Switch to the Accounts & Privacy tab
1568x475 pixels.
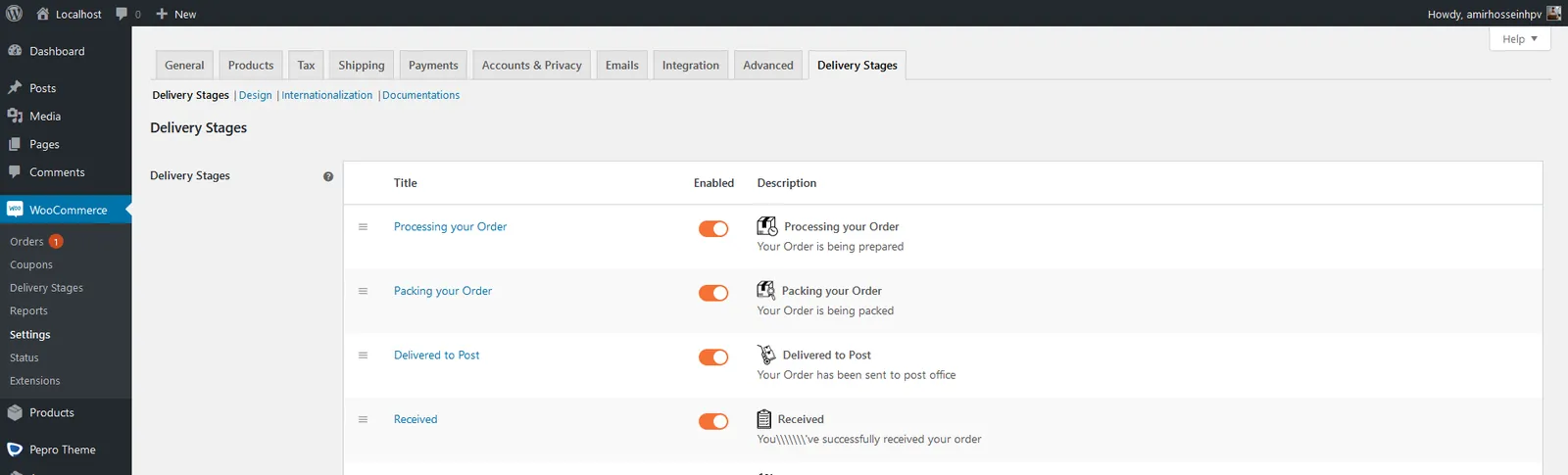click(532, 65)
